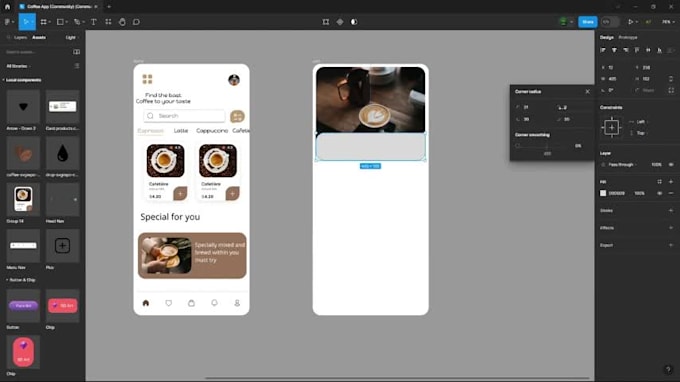This screenshot has height=382, width=680.
Task: Close the Corner radius popup
Action: [x=587, y=91]
